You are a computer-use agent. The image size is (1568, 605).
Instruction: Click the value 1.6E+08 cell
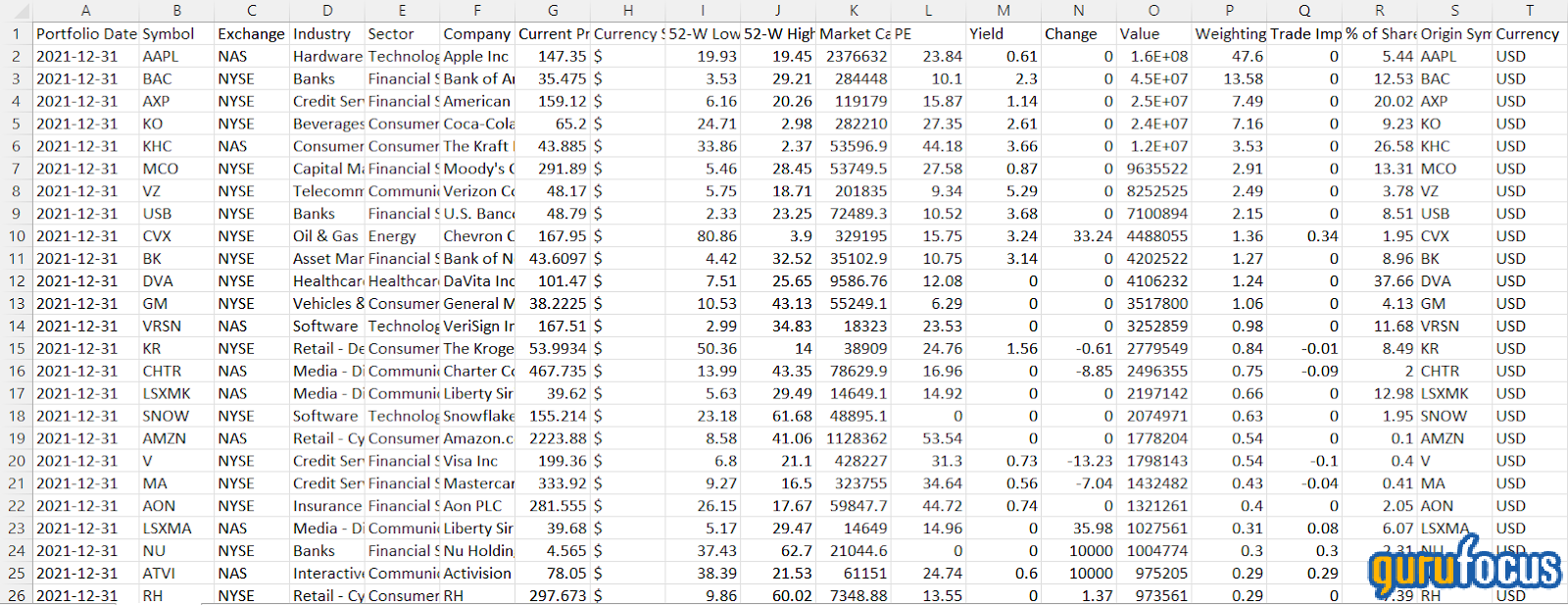pyautogui.click(x=1154, y=57)
